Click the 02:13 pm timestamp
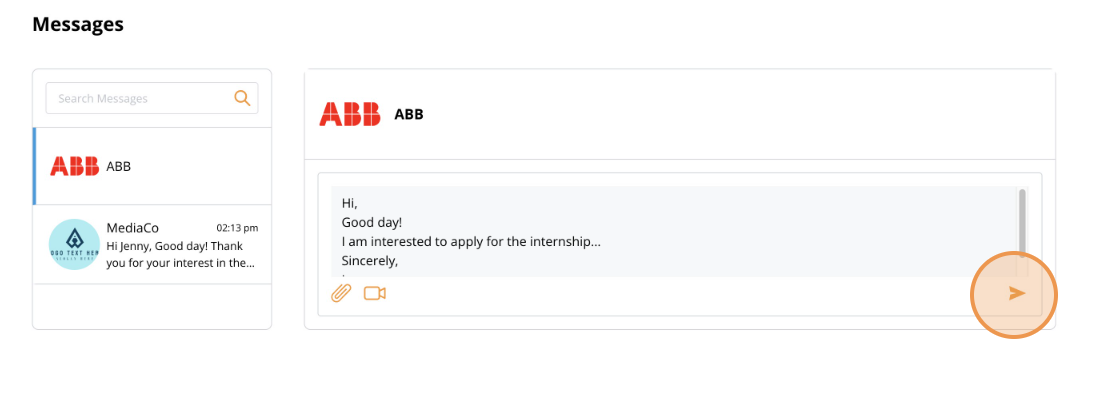 pos(237,228)
